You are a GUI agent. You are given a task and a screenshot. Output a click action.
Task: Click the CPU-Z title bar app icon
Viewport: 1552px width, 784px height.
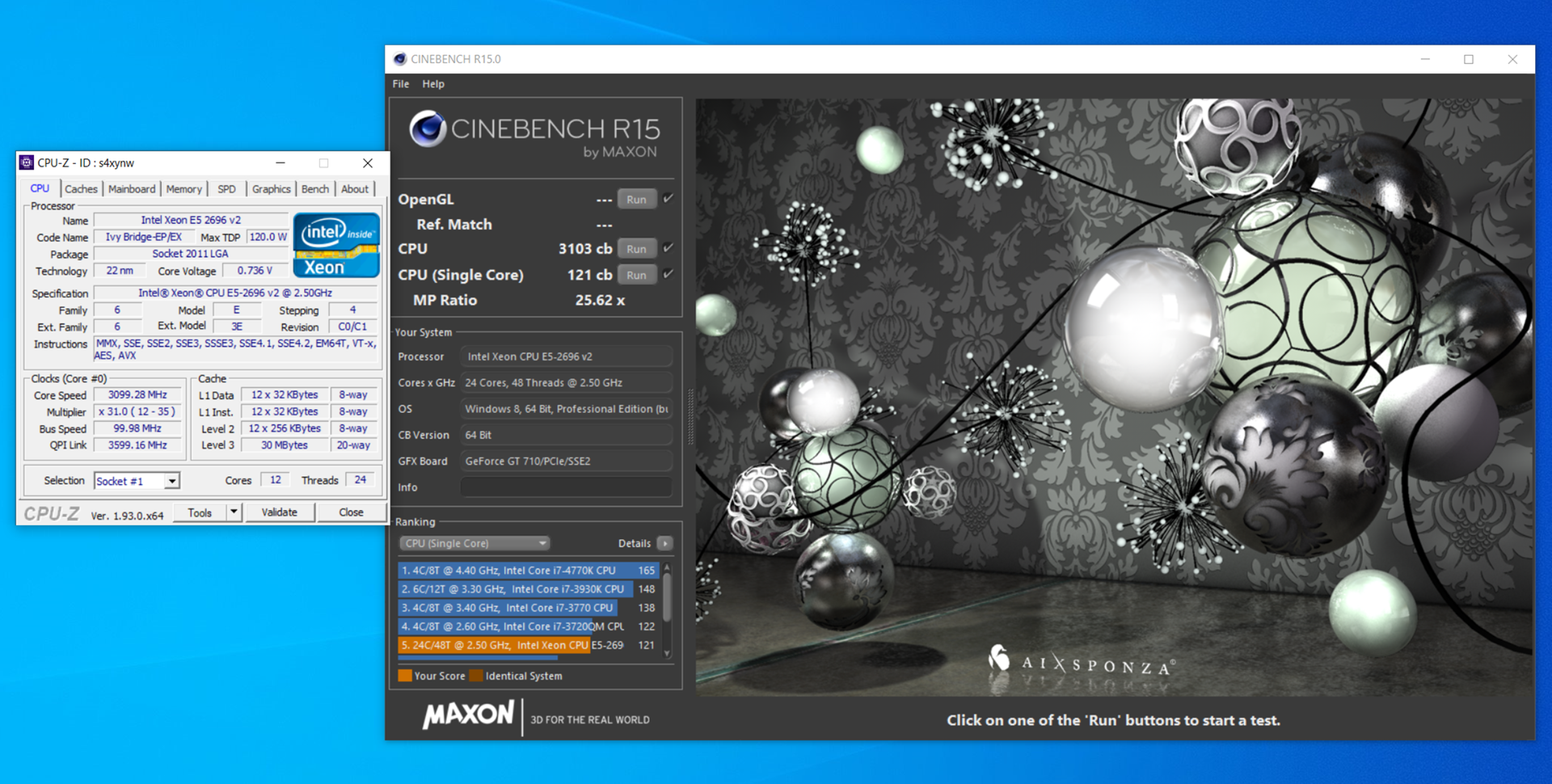[x=27, y=162]
